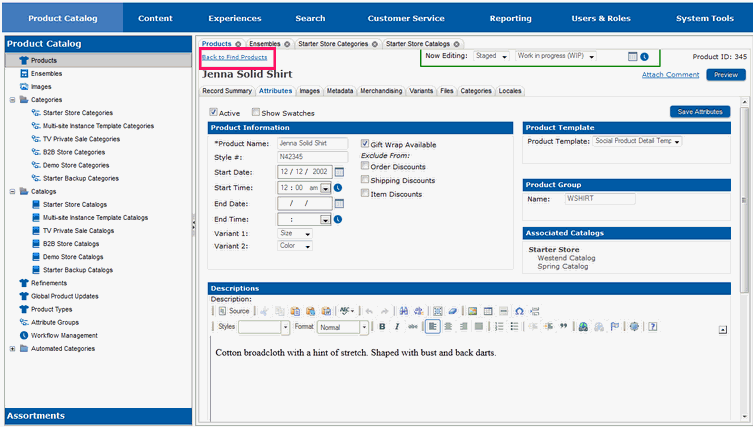
Task: Click the Replace icon in the editor
Action: (418, 311)
